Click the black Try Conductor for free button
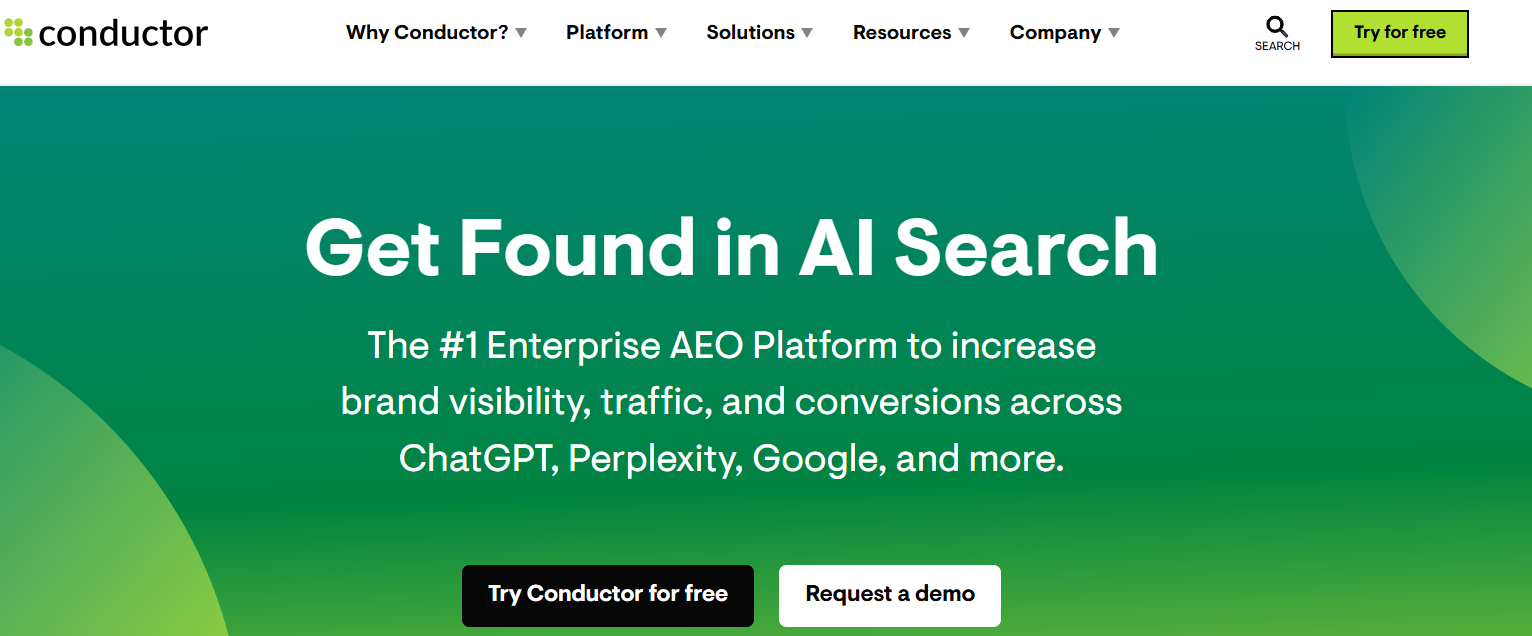 (607, 595)
